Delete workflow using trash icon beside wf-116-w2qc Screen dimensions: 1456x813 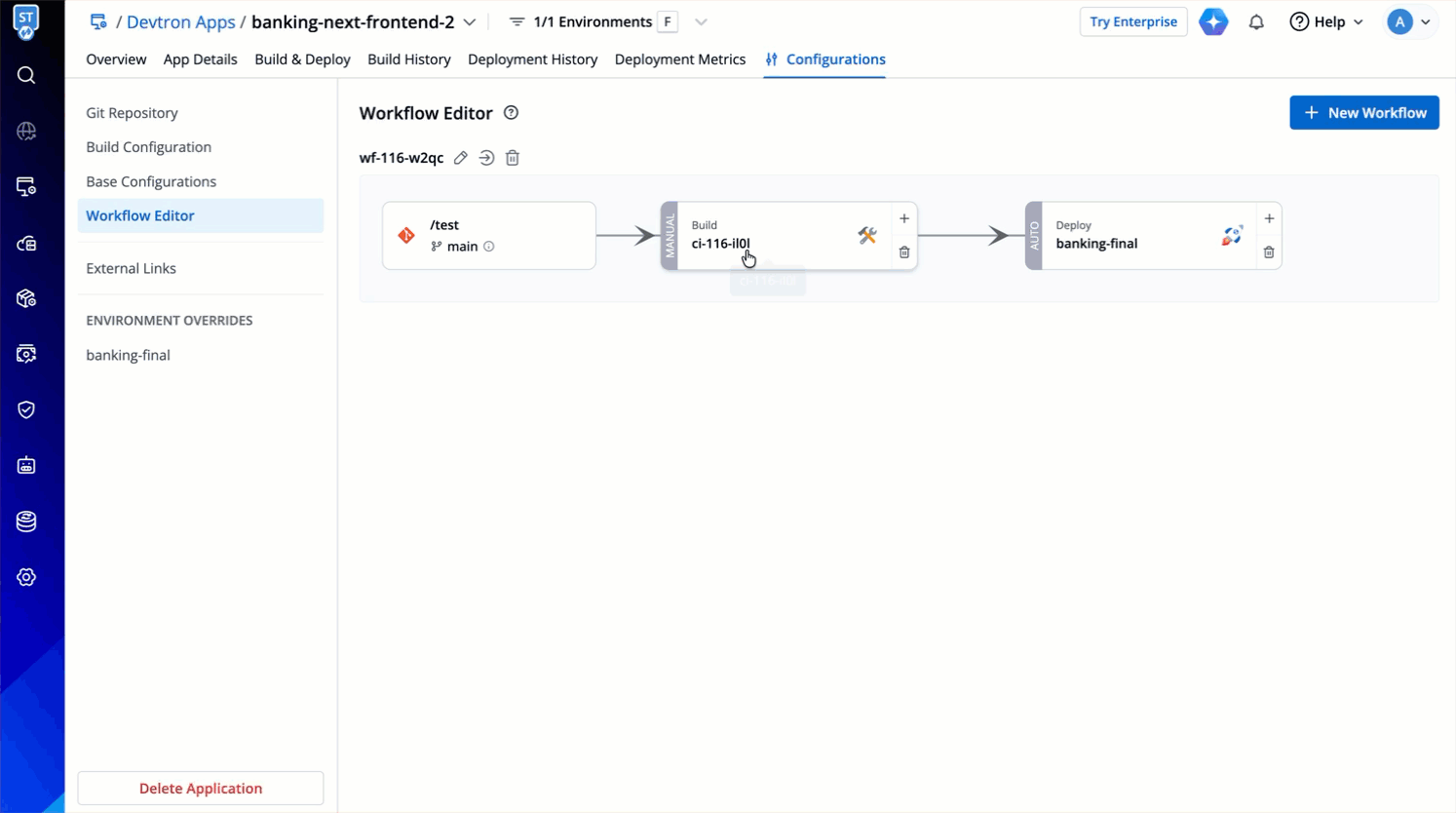[x=513, y=158]
